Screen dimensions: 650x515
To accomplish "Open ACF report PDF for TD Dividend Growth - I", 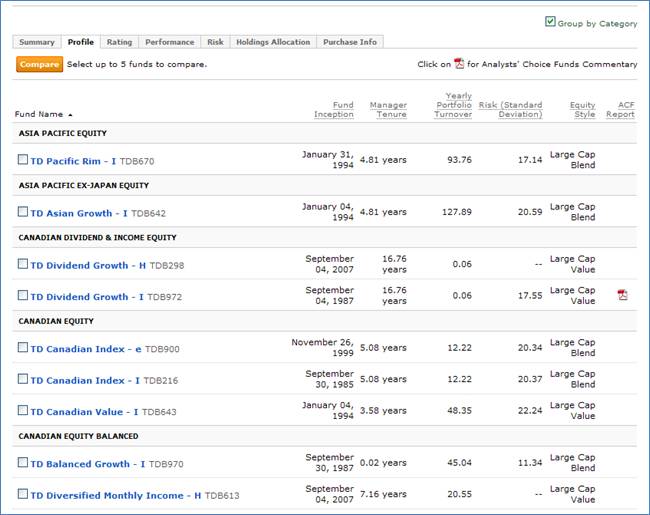I will 622,295.
